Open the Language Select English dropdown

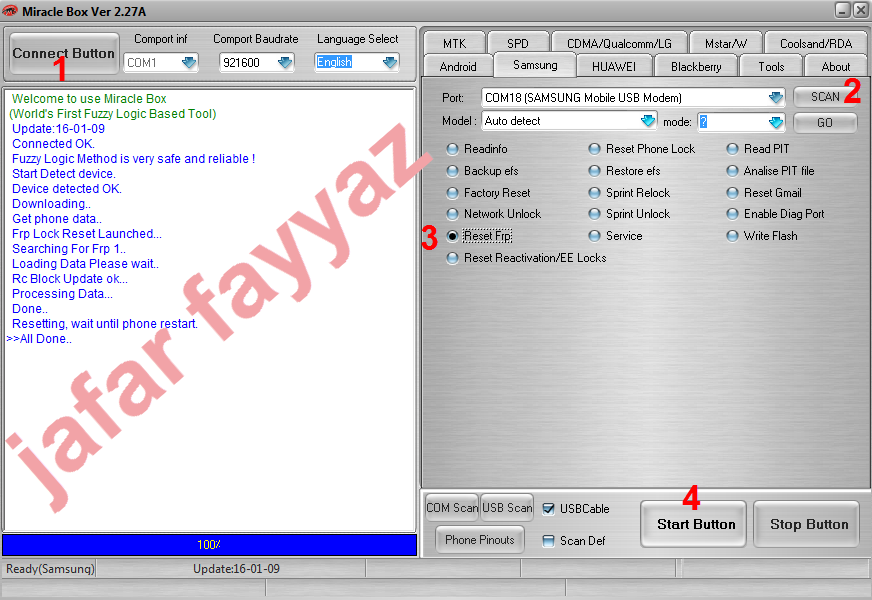pos(390,62)
